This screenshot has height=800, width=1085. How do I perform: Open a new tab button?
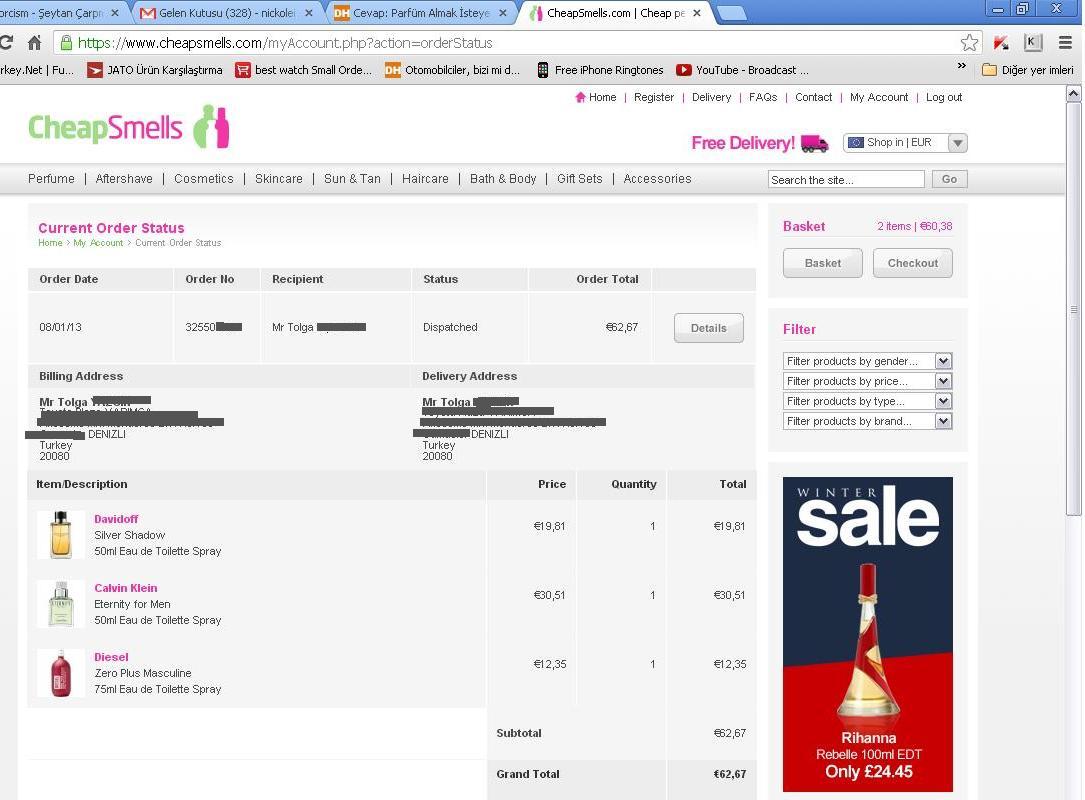coord(732,13)
